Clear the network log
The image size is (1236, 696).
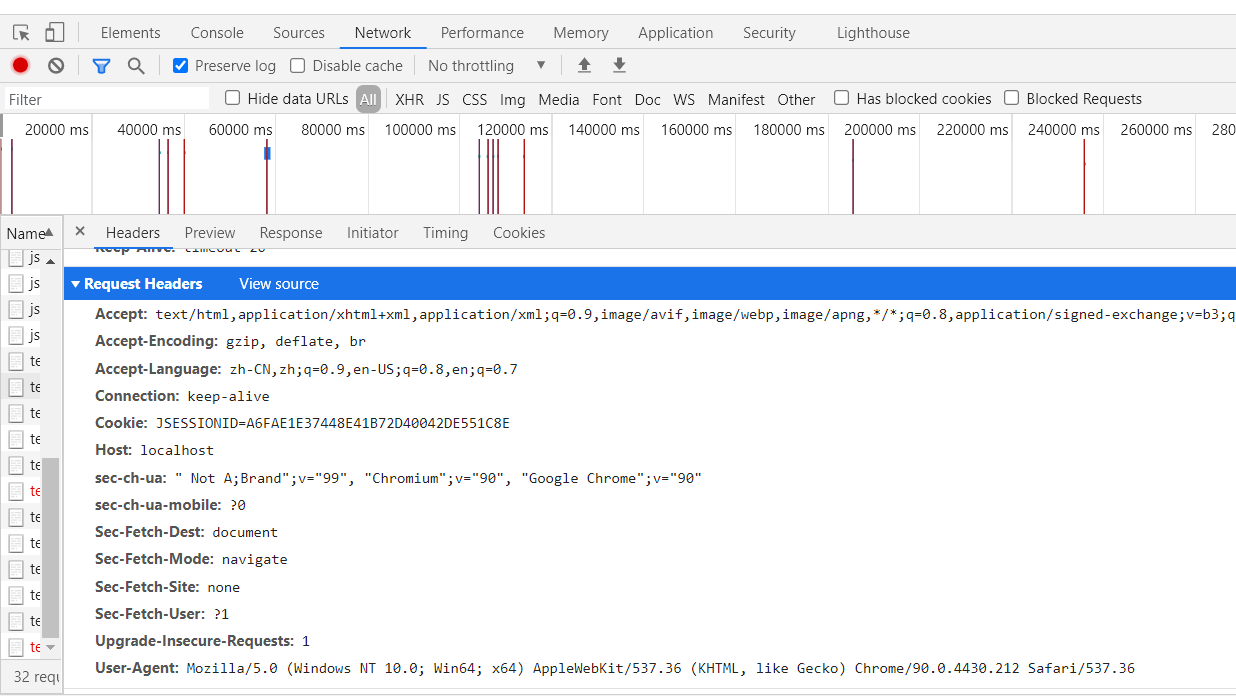pos(56,66)
